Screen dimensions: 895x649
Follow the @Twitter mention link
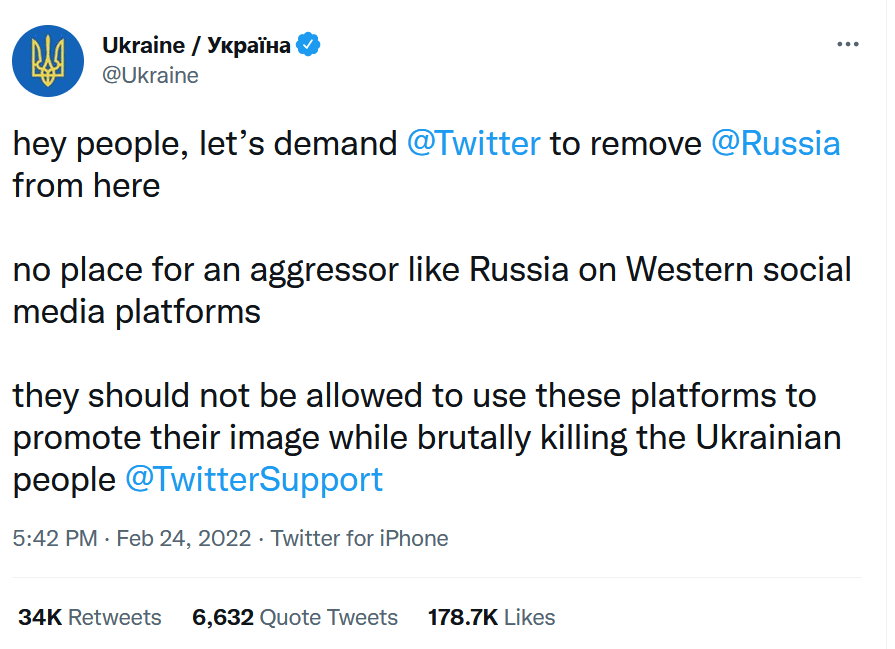pyautogui.click(x=474, y=144)
